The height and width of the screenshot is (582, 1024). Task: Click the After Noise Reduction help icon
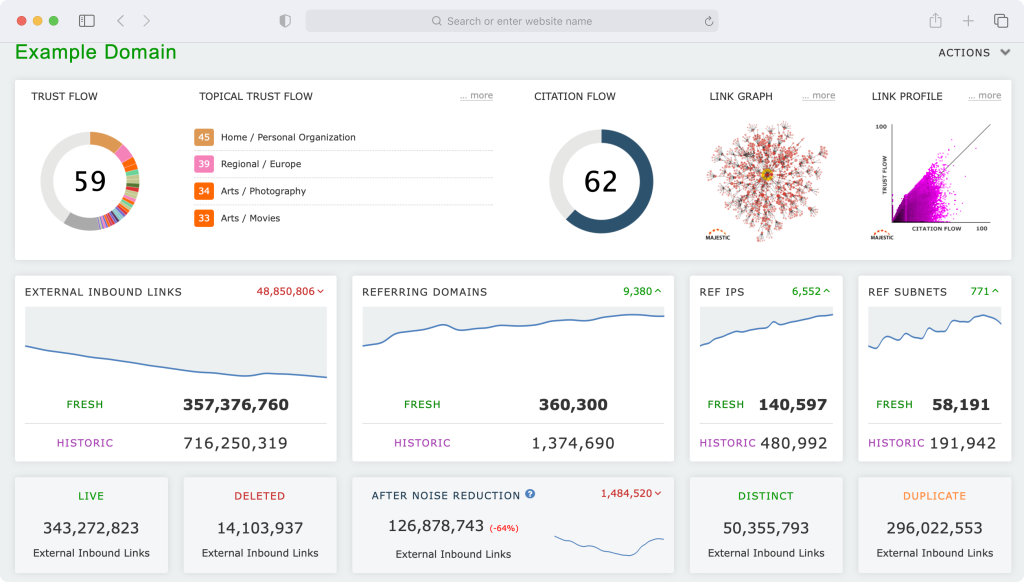tap(530, 494)
